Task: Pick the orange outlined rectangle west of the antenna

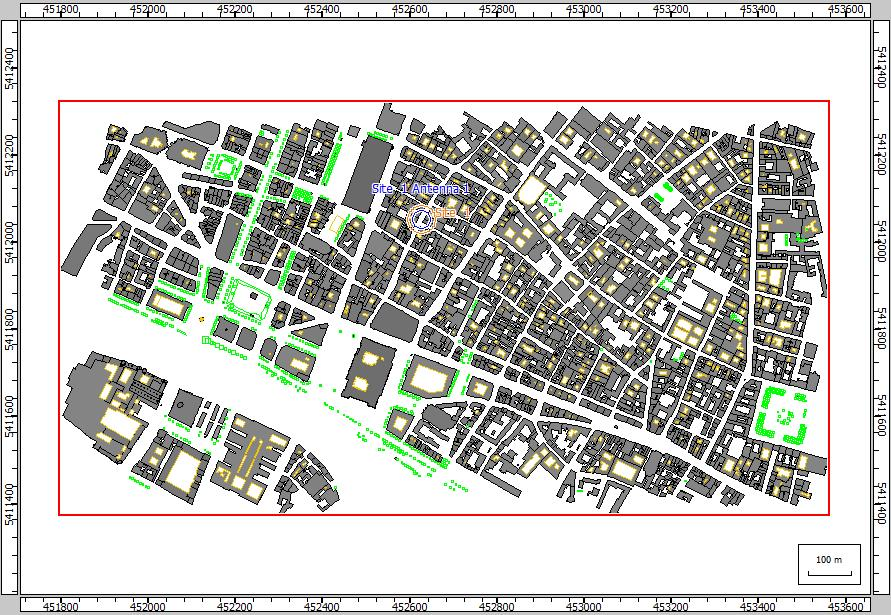Action: point(337,225)
